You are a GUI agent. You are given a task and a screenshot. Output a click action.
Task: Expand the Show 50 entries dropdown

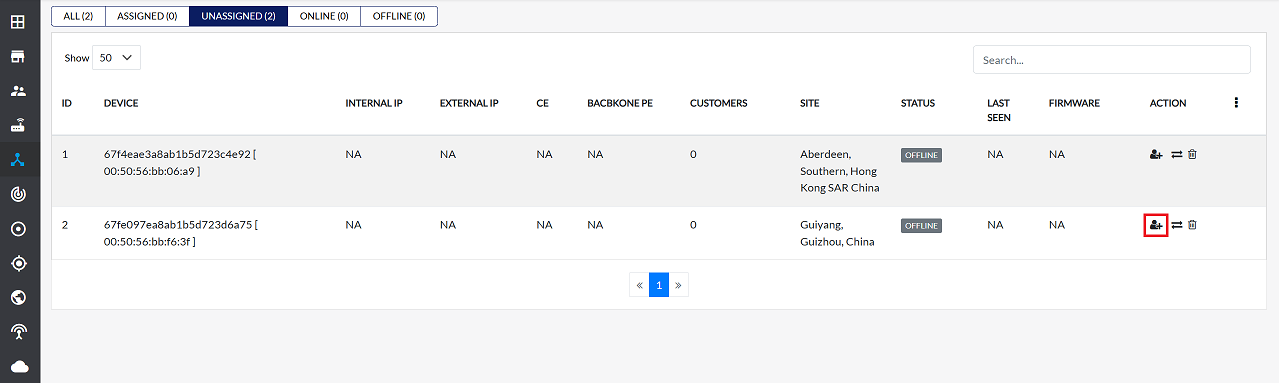(x=116, y=58)
